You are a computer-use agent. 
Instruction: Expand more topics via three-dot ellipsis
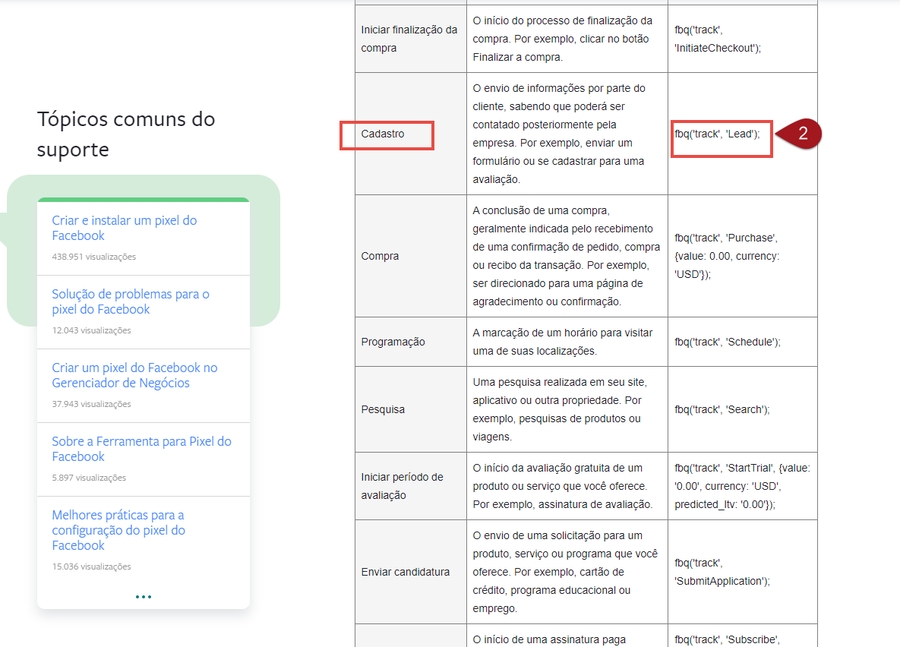143,597
